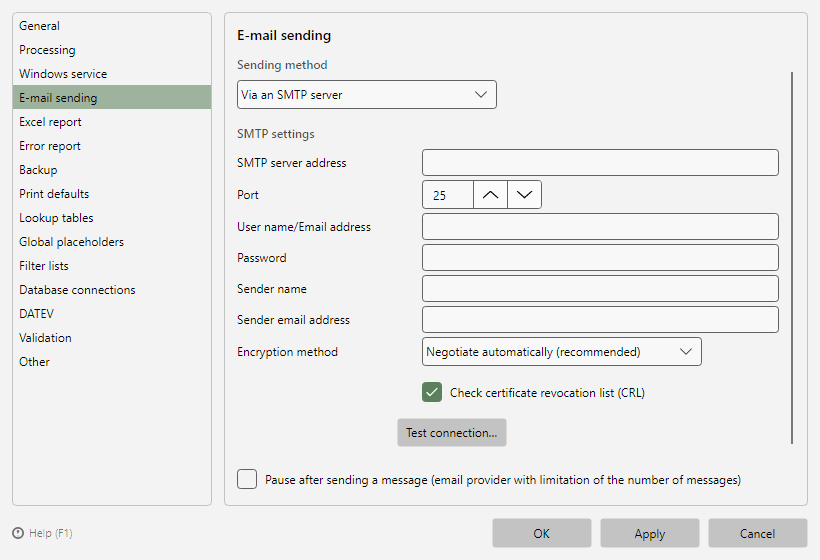820x560 pixels.
Task: Click the Help (F1) icon
Action: coord(18,533)
